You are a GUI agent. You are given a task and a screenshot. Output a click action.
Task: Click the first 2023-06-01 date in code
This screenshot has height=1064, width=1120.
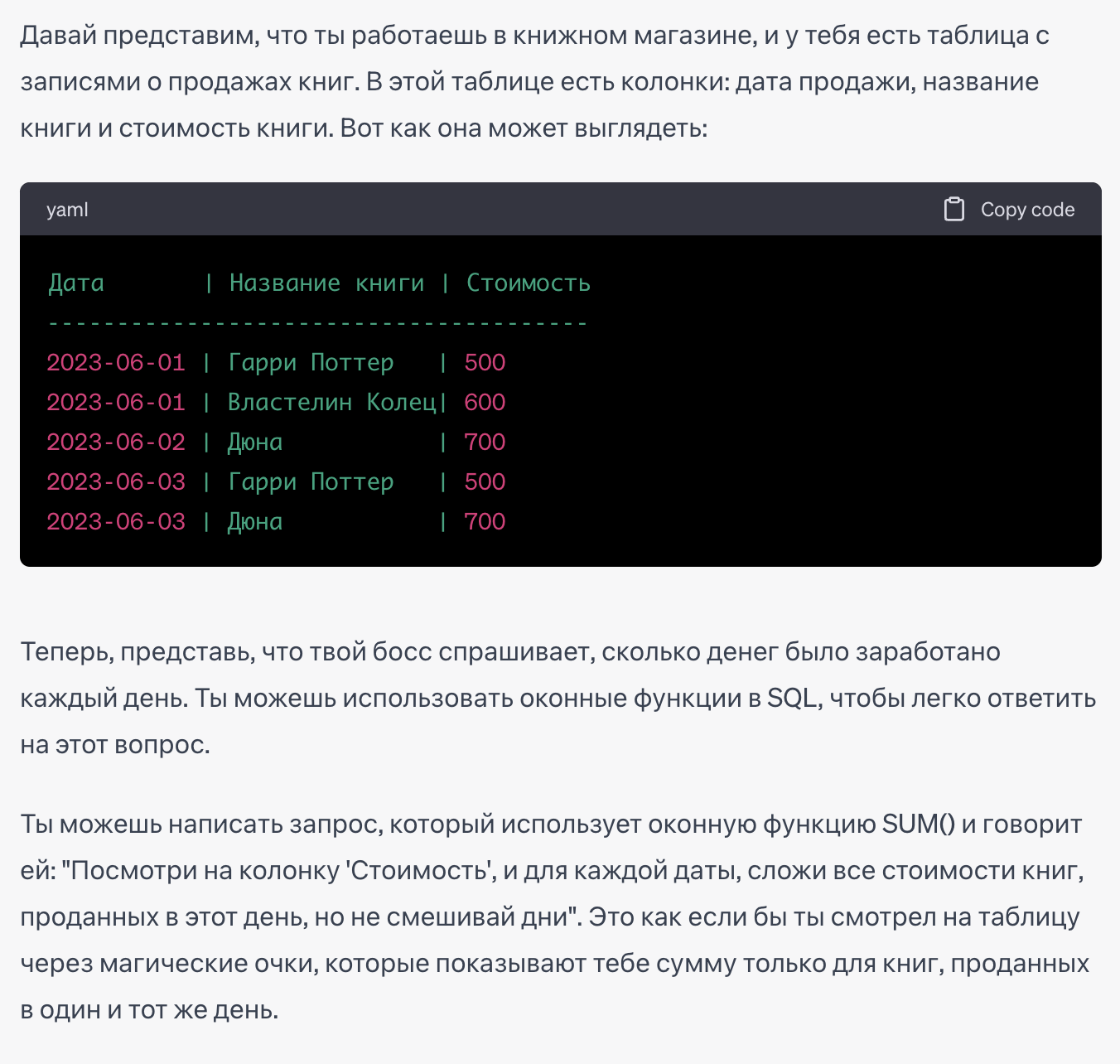pyautogui.click(x=116, y=363)
